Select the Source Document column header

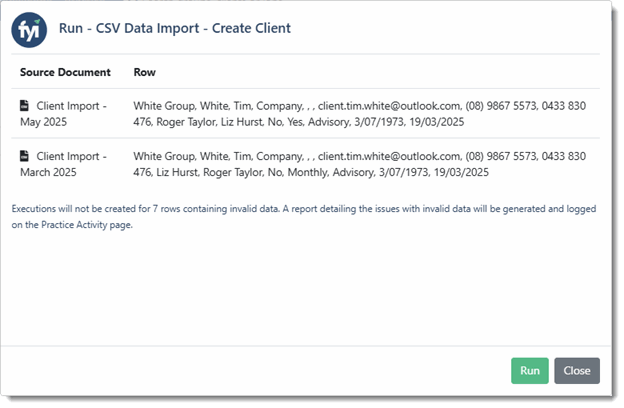[x=65, y=72]
